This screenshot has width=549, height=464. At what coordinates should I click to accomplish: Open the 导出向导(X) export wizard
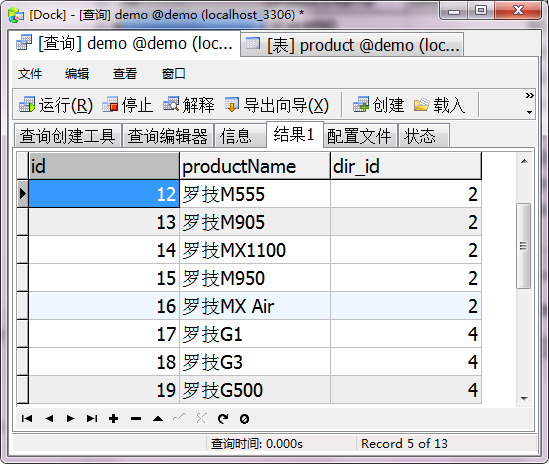[277, 105]
